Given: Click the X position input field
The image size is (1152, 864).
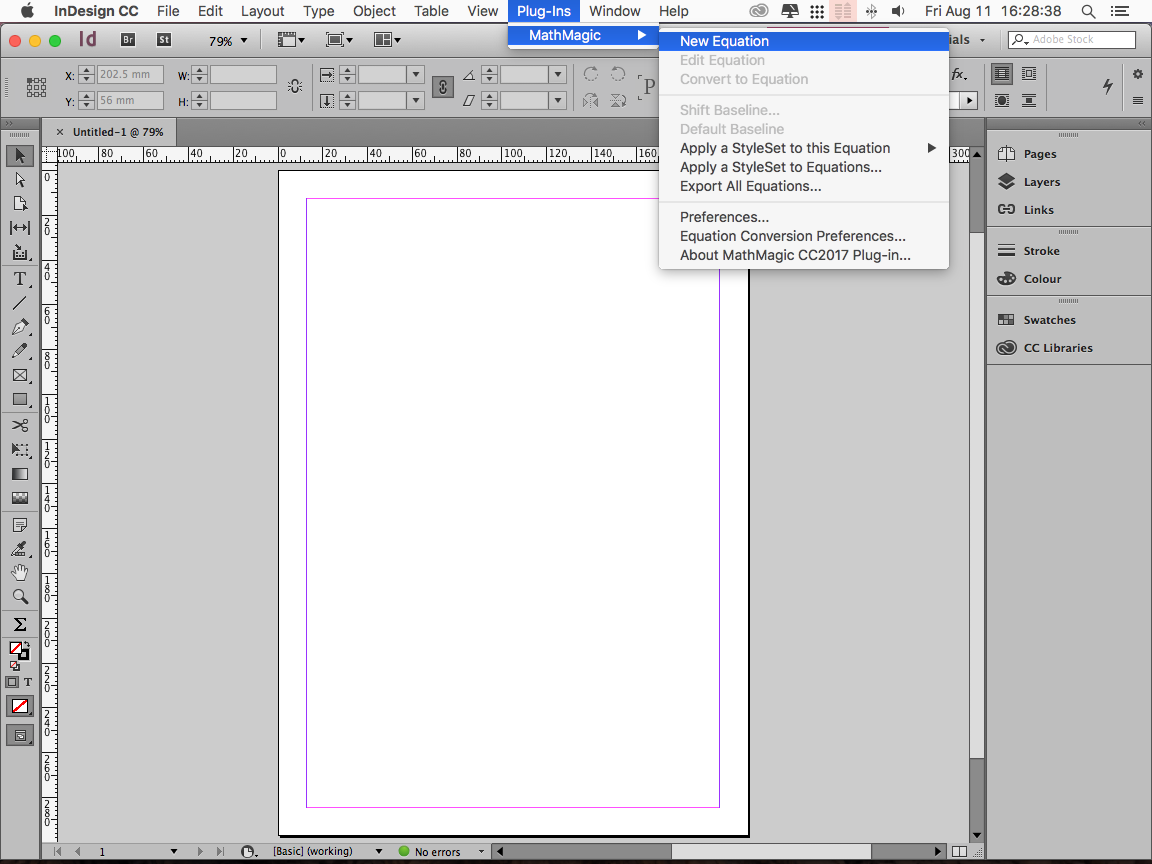Looking at the screenshot, I should coord(130,74).
